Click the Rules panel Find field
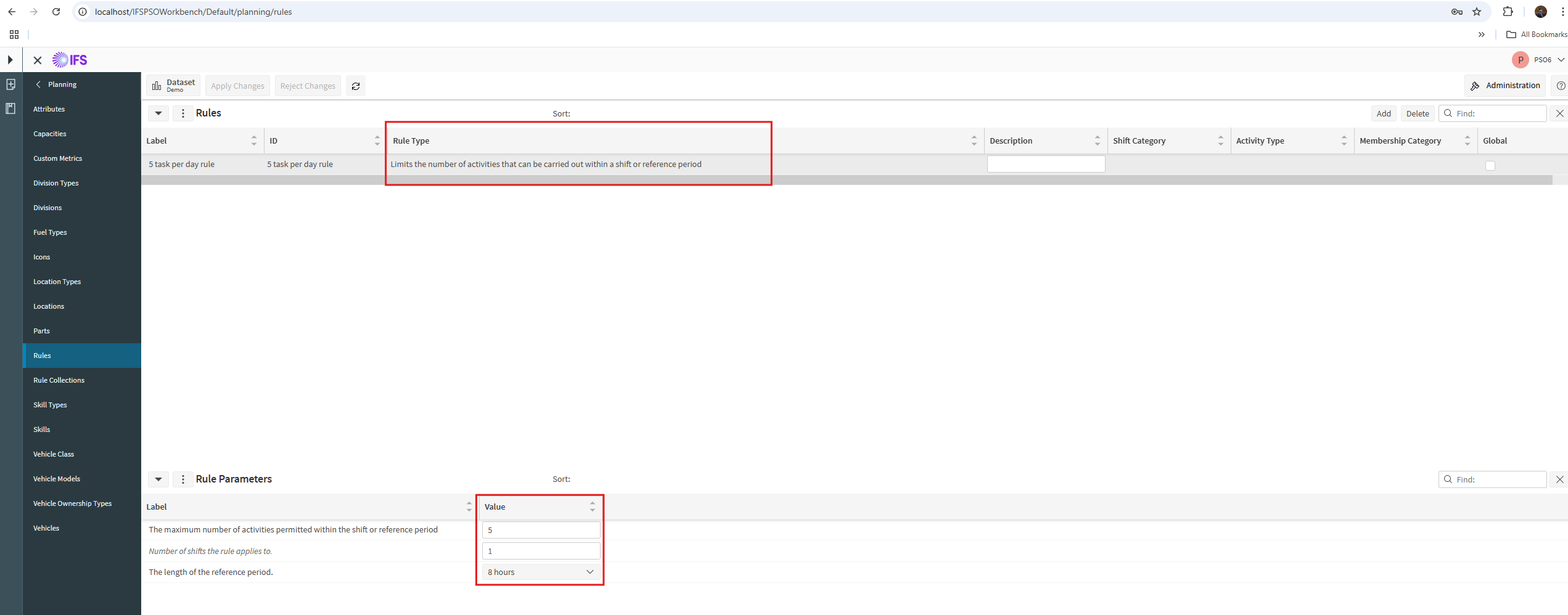The image size is (1568, 615). (x=1493, y=113)
